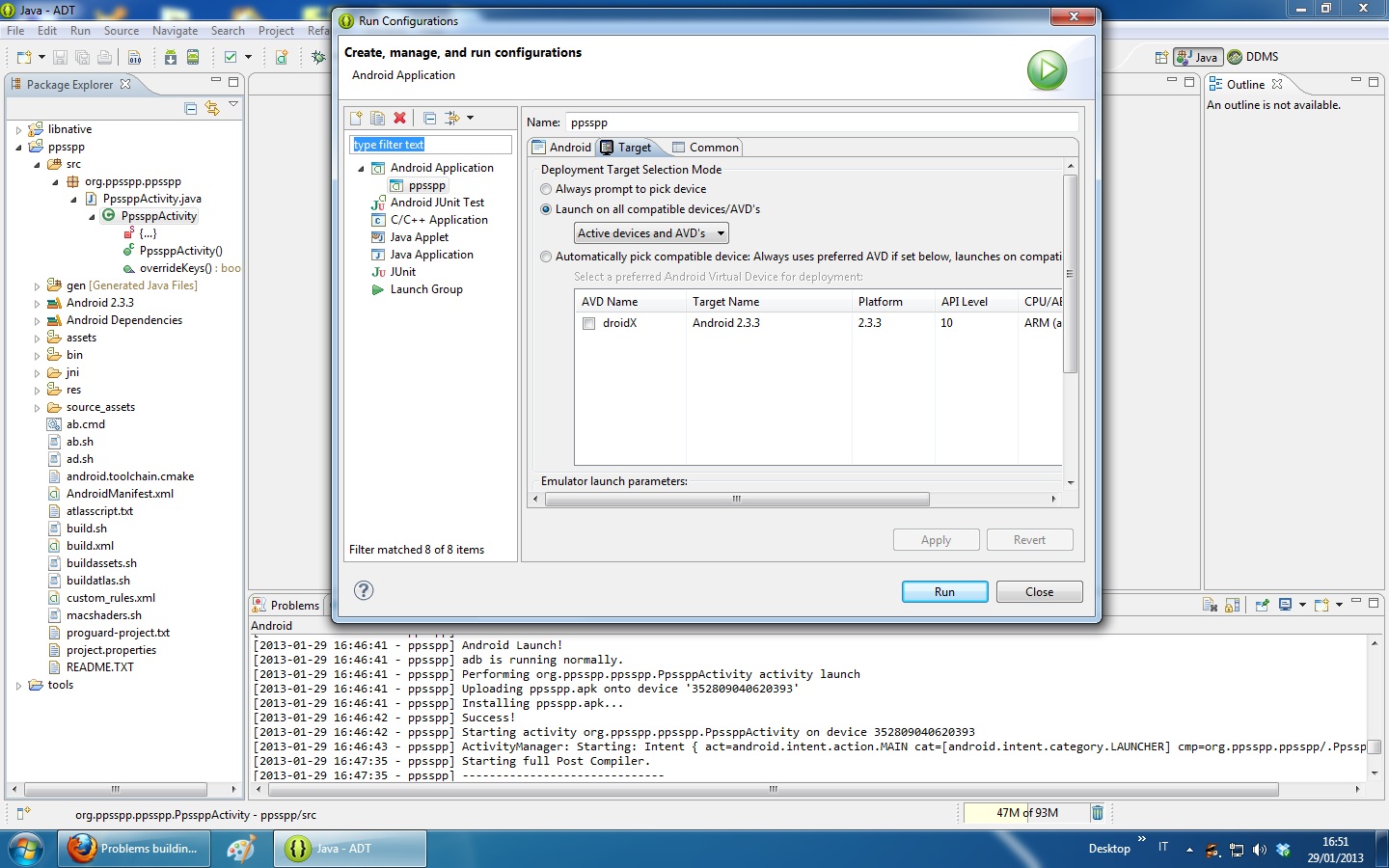
Task: Open the dialog help question mark
Action: tap(364, 590)
